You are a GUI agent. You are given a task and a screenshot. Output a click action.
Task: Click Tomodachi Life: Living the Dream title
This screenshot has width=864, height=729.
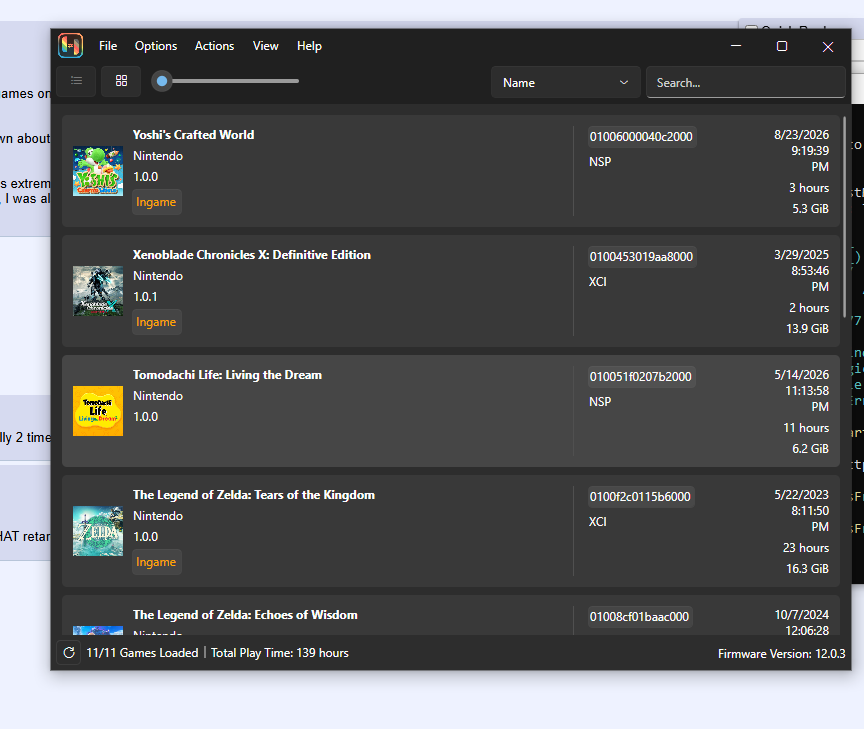tap(227, 375)
